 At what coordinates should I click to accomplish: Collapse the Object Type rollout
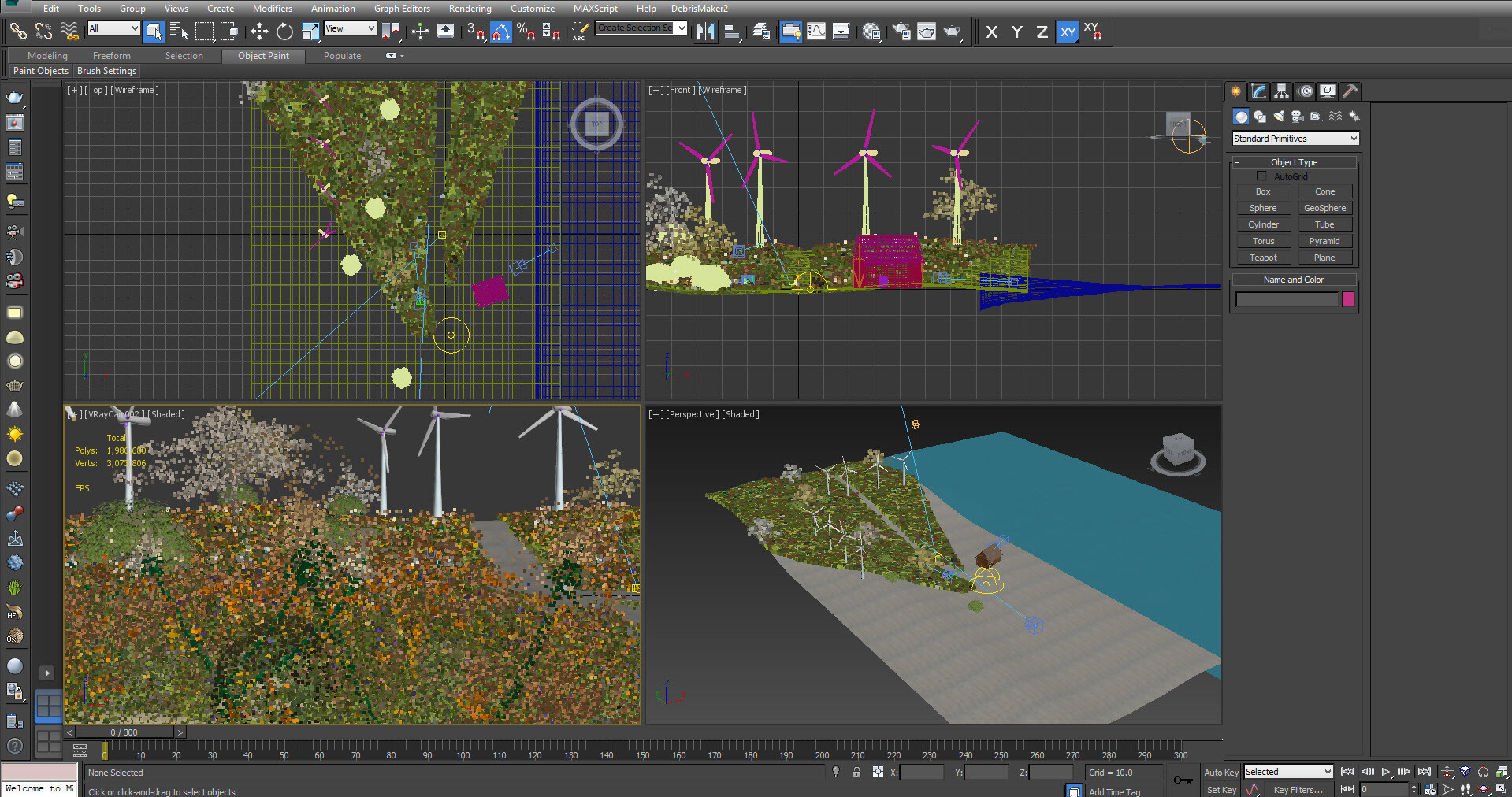coord(1294,162)
